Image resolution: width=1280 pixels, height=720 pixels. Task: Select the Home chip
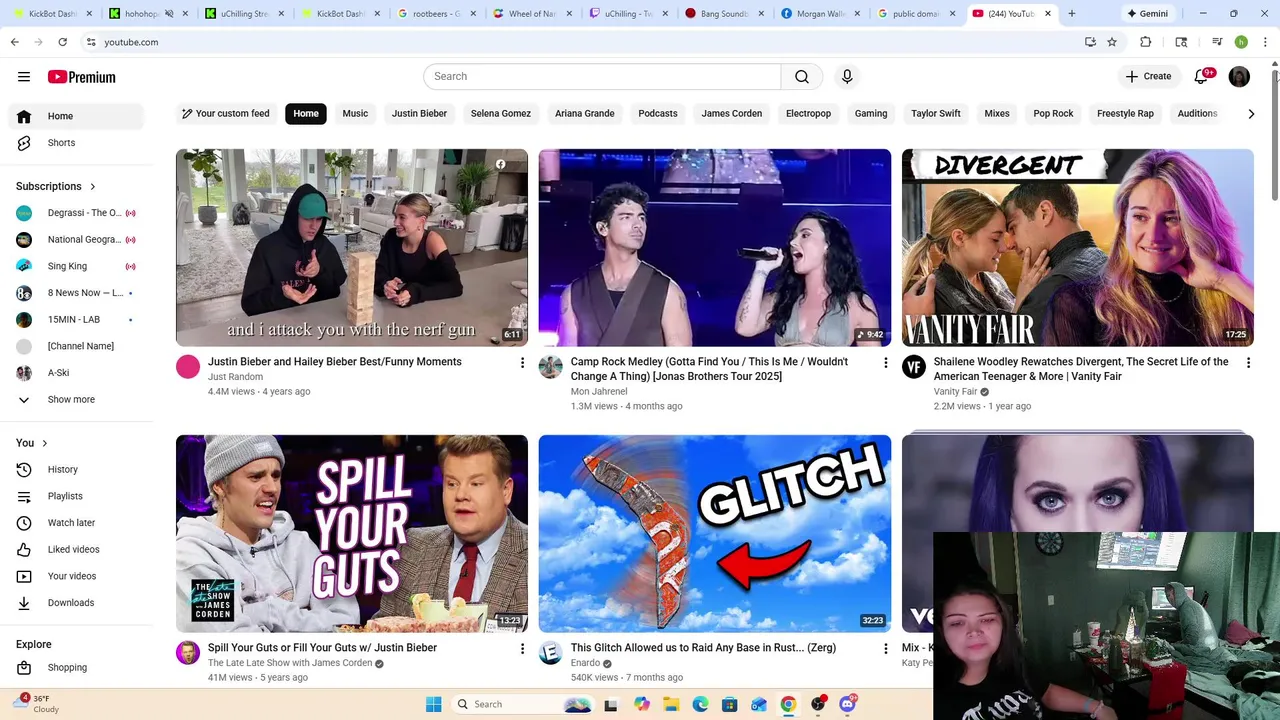tap(306, 114)
